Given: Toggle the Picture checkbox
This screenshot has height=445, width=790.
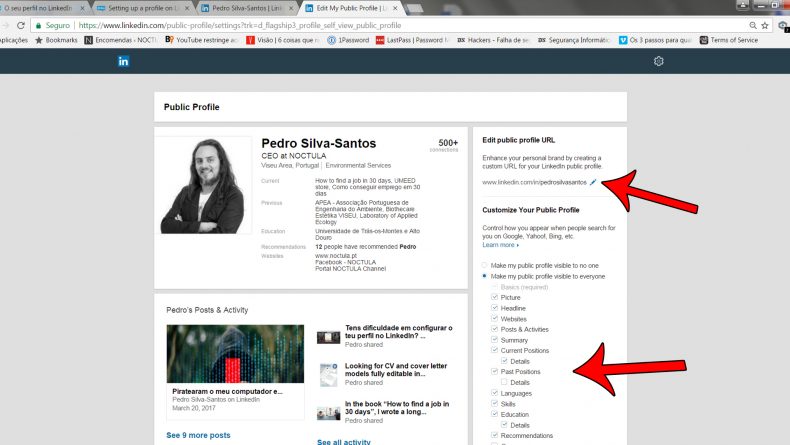Looking at the screenshot, I should point(494,297).
